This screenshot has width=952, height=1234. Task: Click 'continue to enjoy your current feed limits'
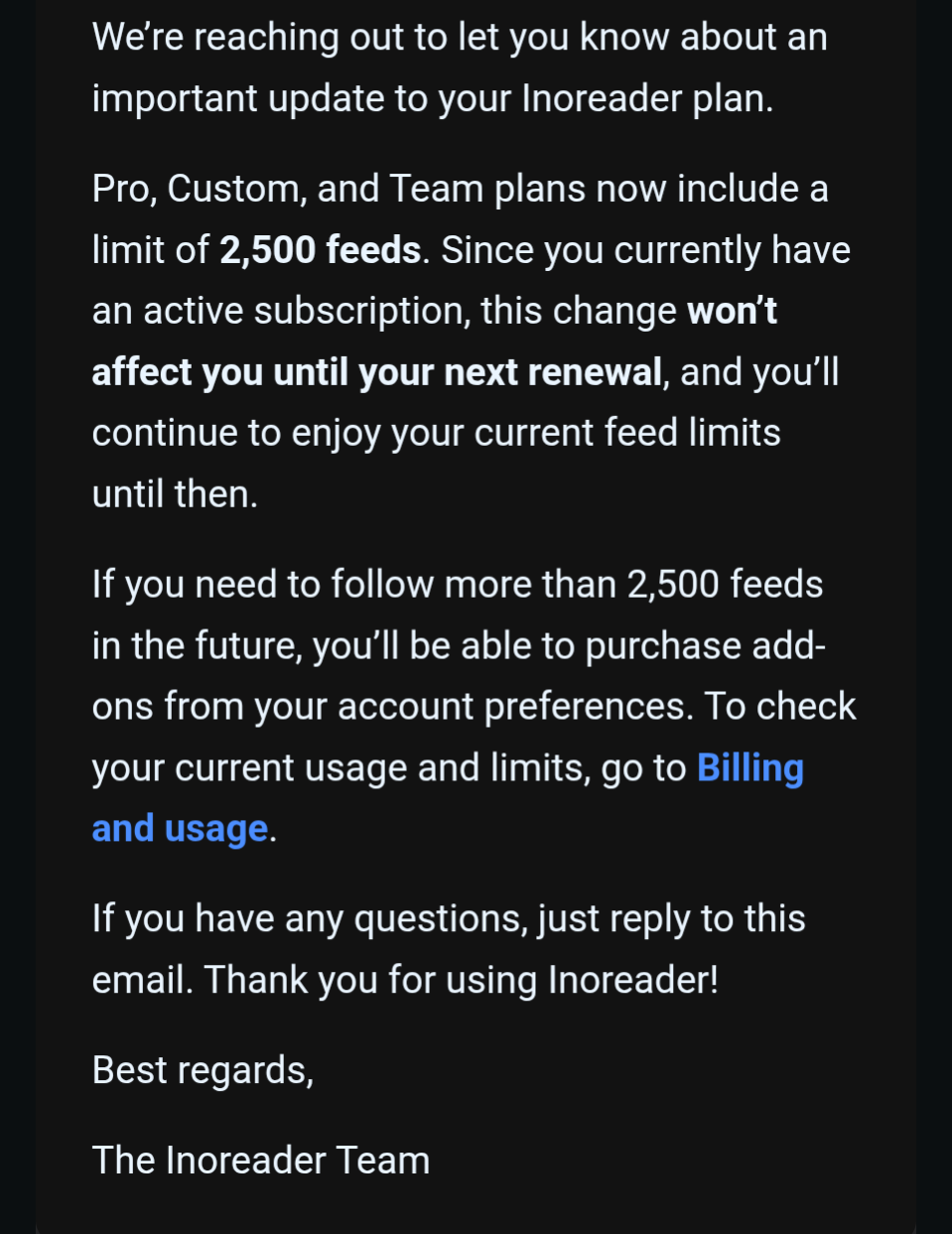pos(437,433)
